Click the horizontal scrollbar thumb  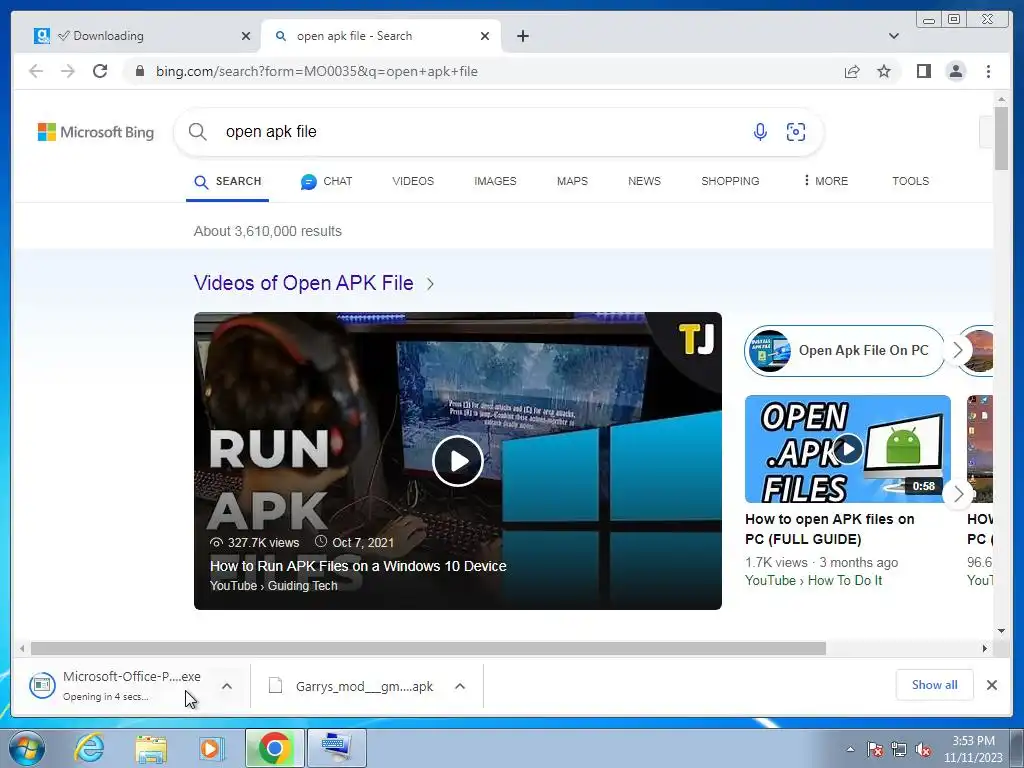click(x=428, y=648)
